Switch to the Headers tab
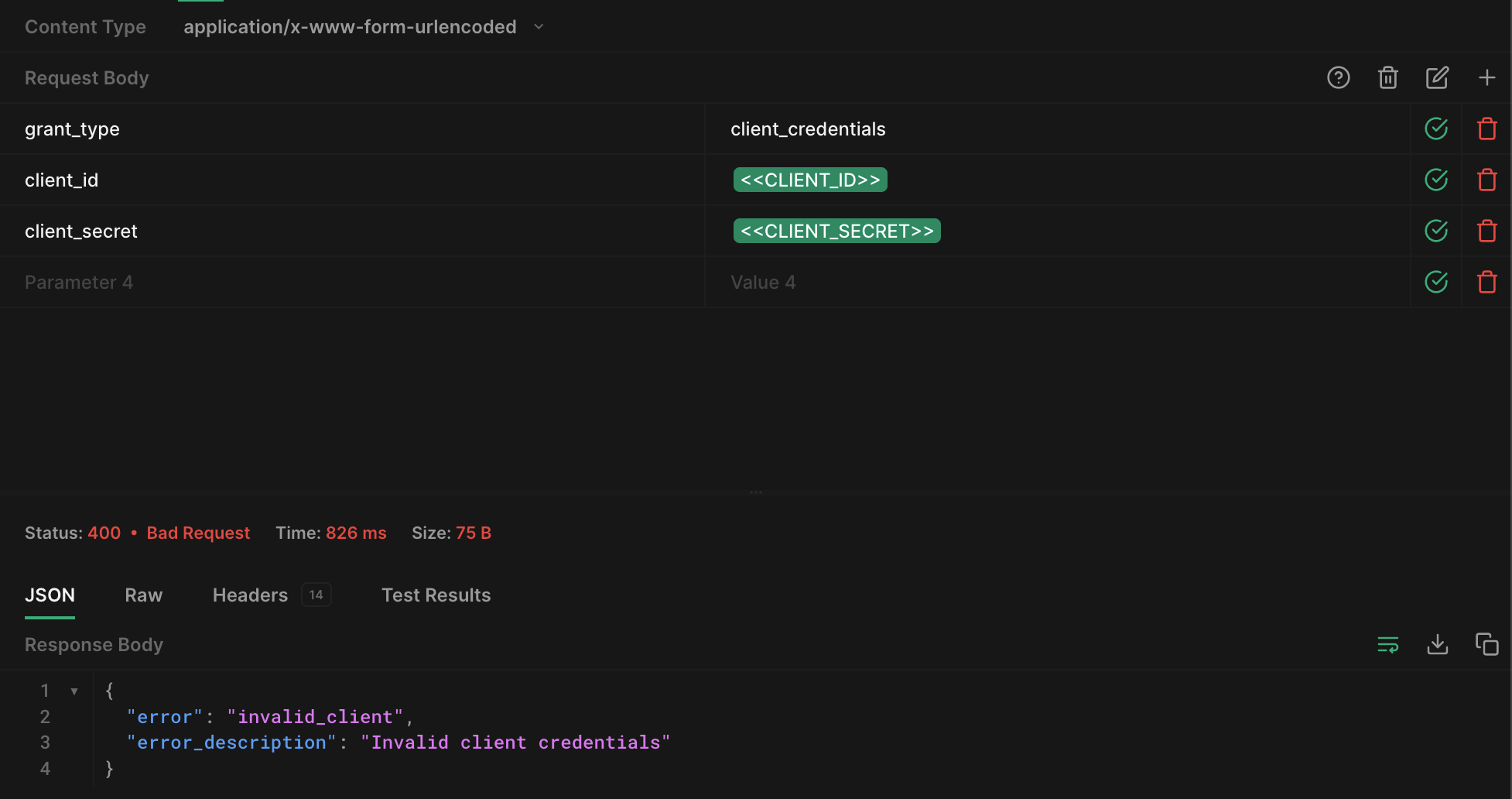The height and width of the screenshot is (799, 1512). point(250,595)
